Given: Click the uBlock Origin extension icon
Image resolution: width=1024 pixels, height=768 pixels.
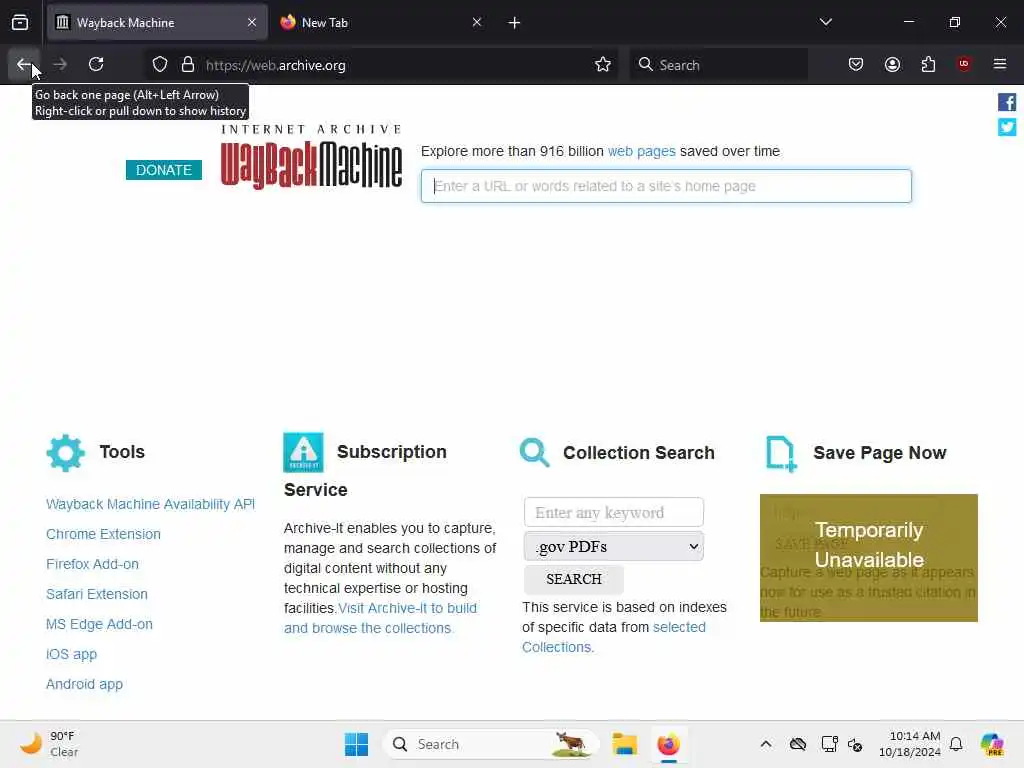Looking at the screenshot, I should pyautogui.click(x=964, y=64).
